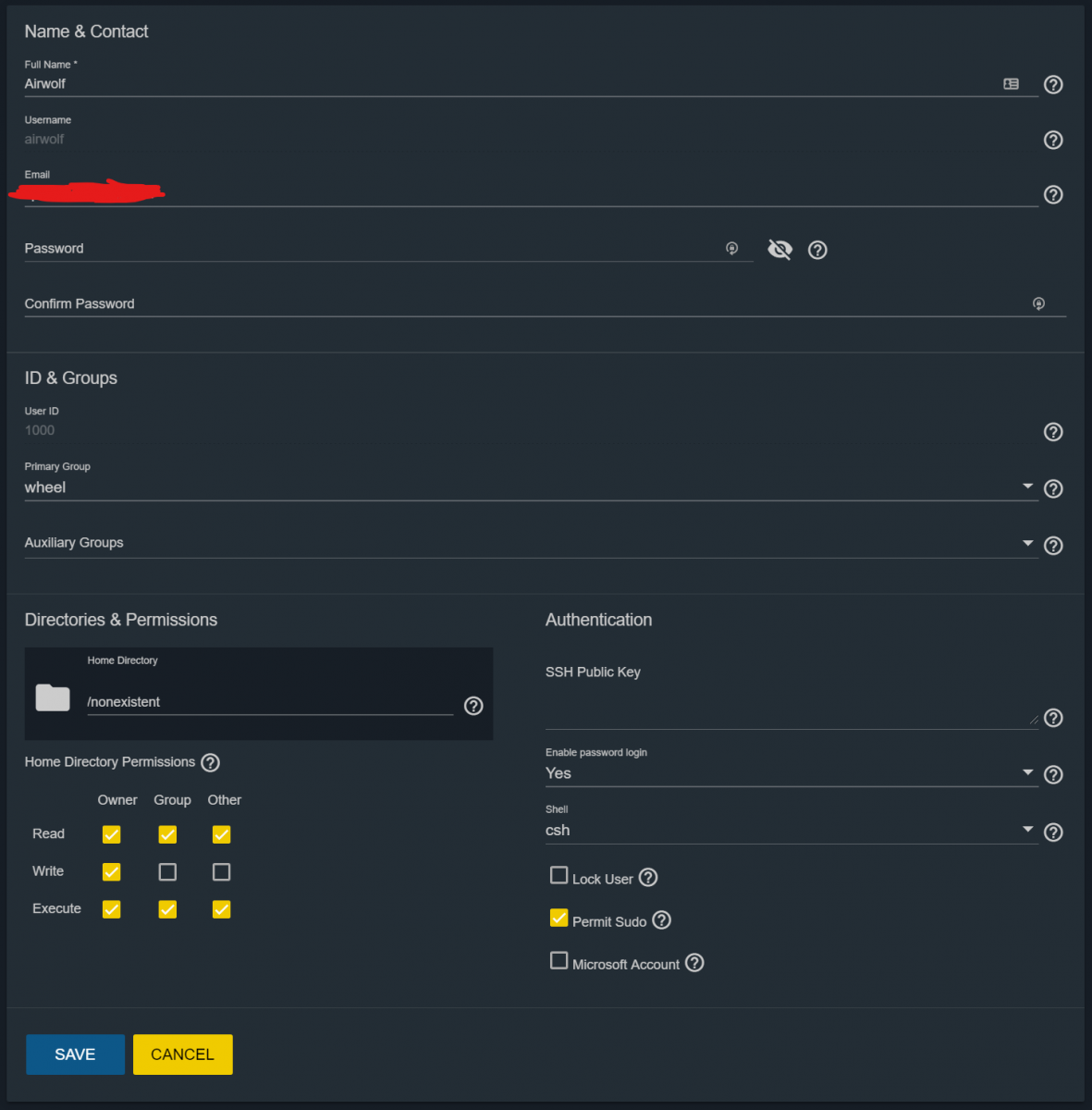Click the ID & Groups heading
Screen dimensions: 1092x1110
(x=71, y=378)
